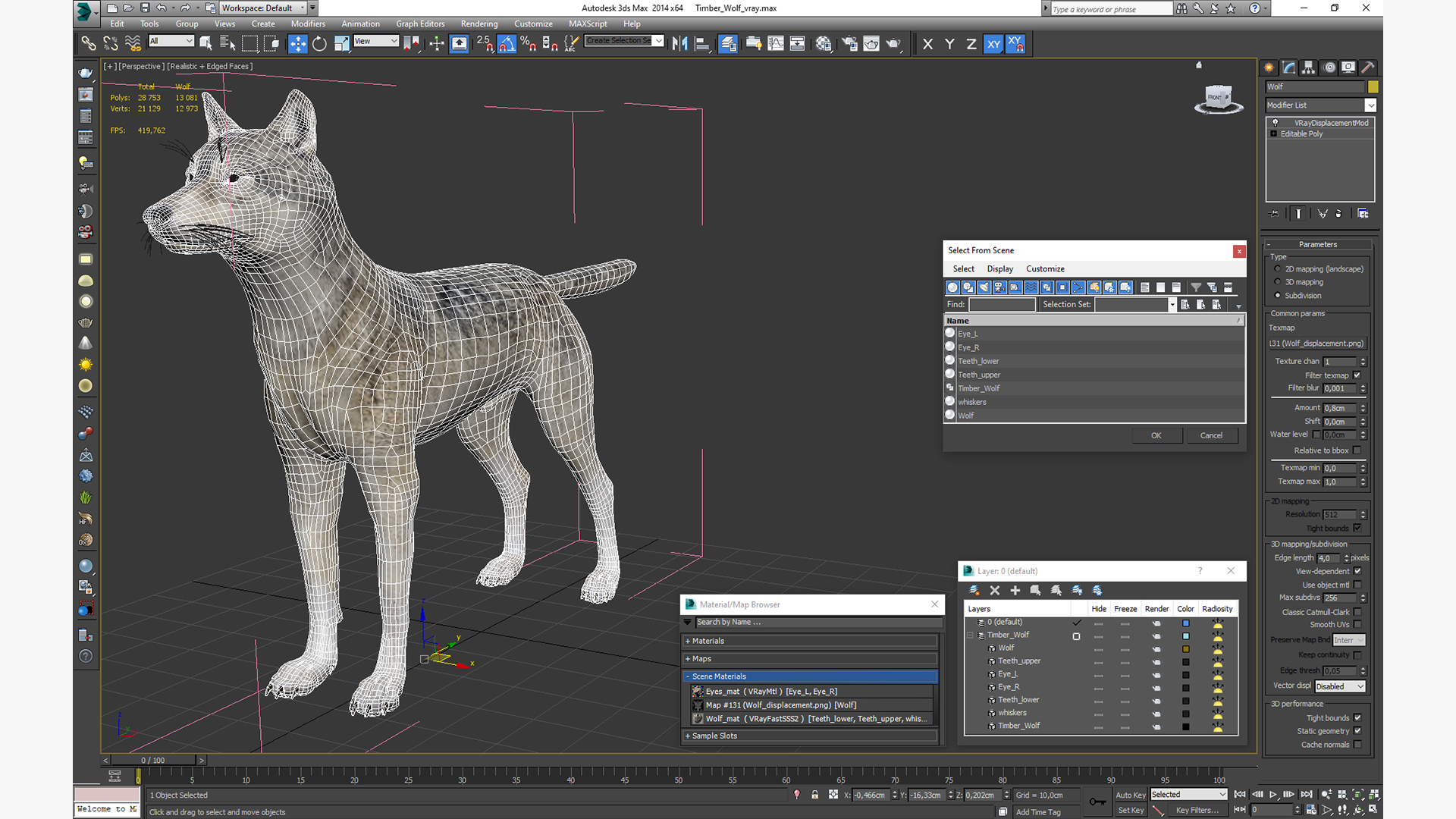The image size is (1456, 819).
Task: Select VRayDisplacementMod in modifier stack
Action: point(1320,123)
